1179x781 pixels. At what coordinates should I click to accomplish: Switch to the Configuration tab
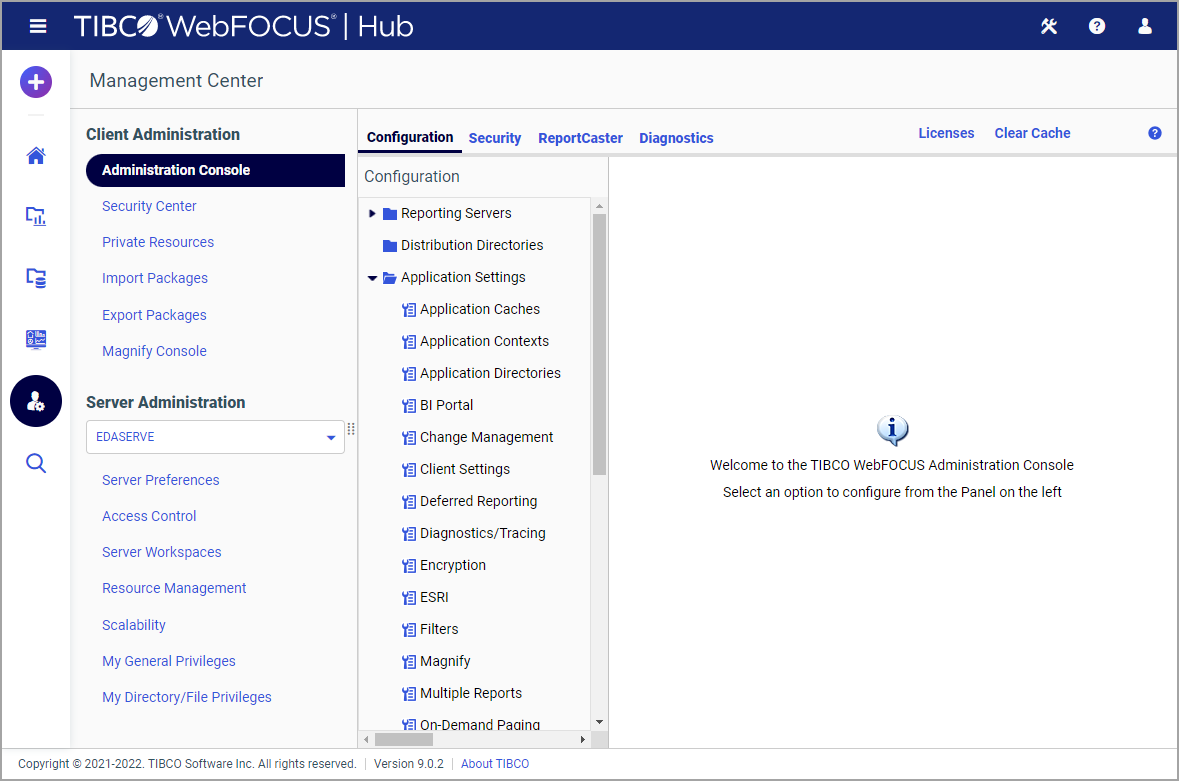tap(410, 137)
